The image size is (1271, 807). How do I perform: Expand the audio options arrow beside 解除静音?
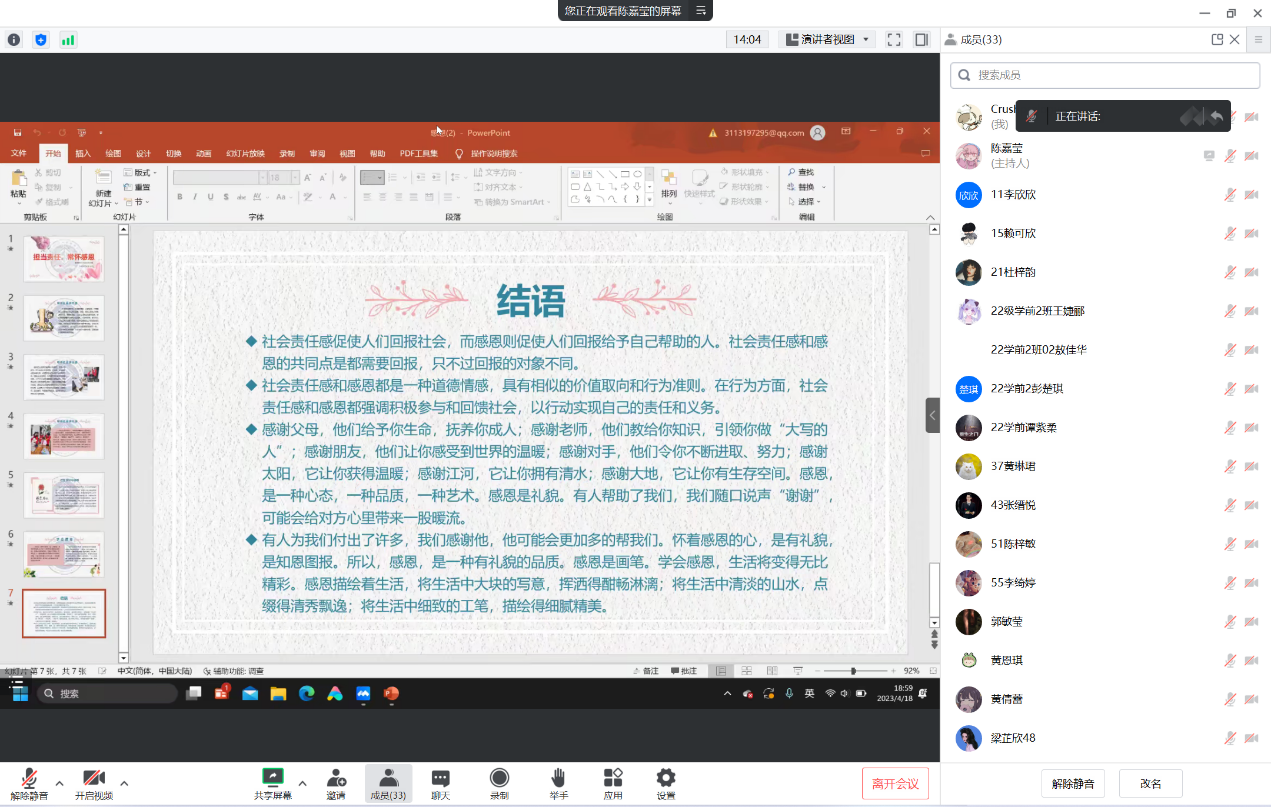click(x=59, y=783)
